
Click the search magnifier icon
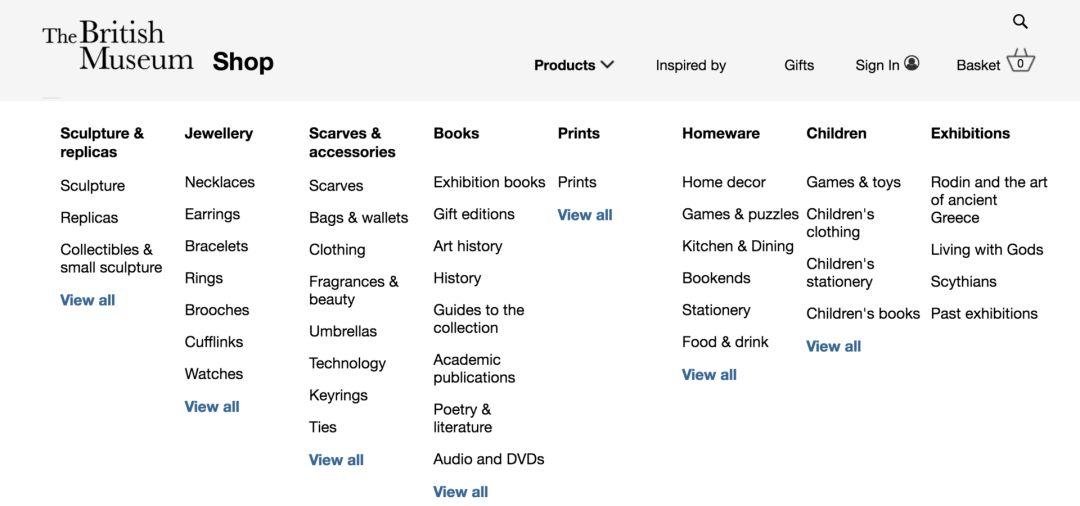pyautogui.click(x=1020, y=21)
